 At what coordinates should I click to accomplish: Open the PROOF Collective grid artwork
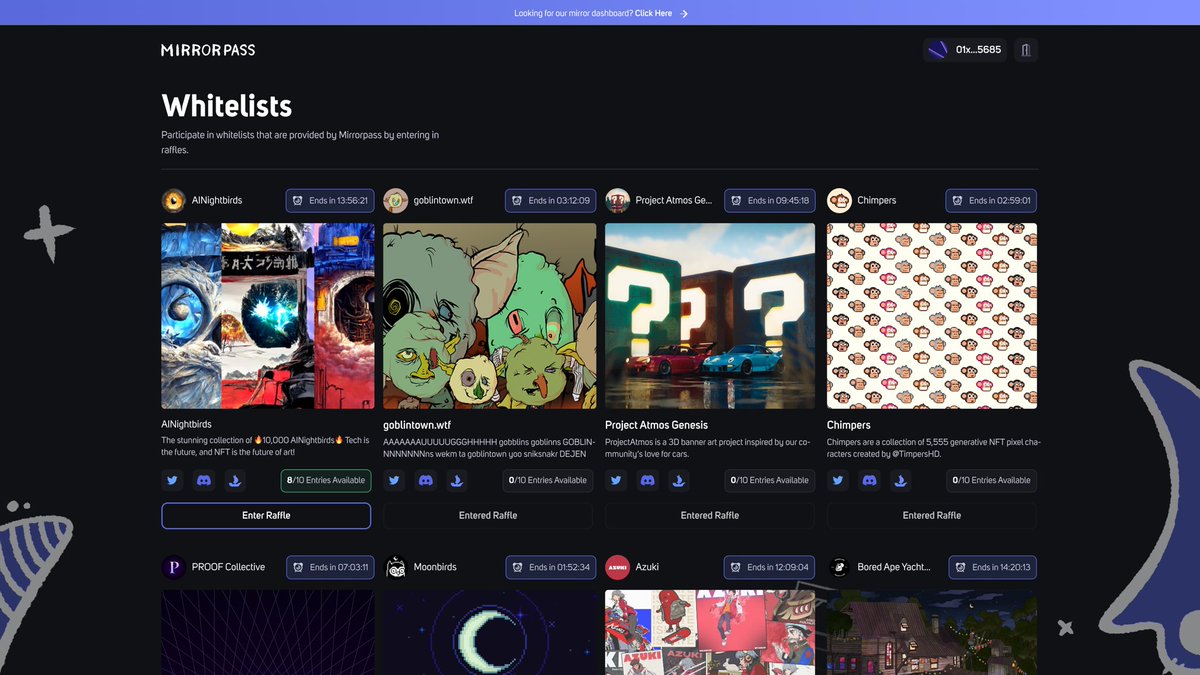(268, 632)
